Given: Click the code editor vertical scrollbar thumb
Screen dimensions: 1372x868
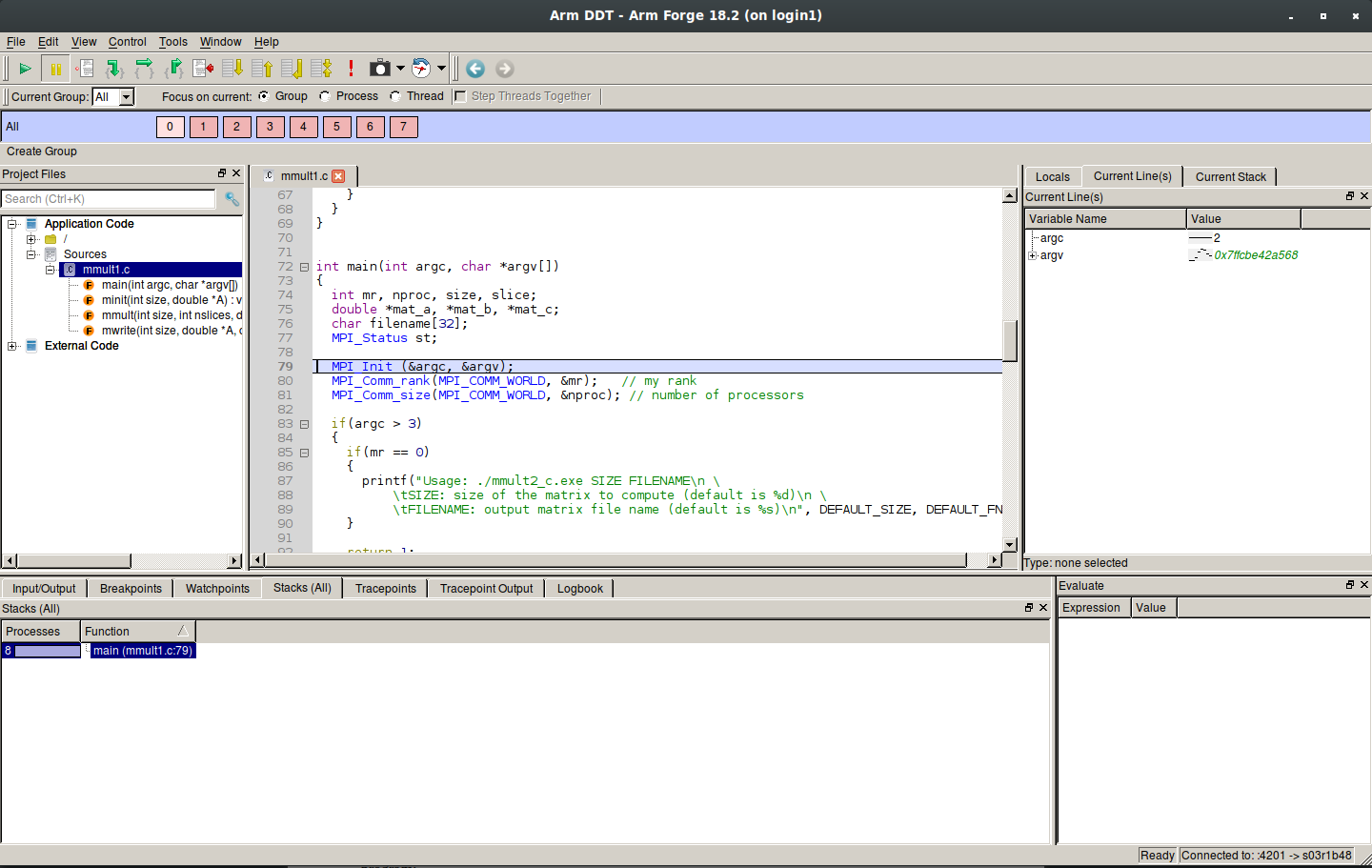Looking at the screenshot, I should coord(1010,340).
